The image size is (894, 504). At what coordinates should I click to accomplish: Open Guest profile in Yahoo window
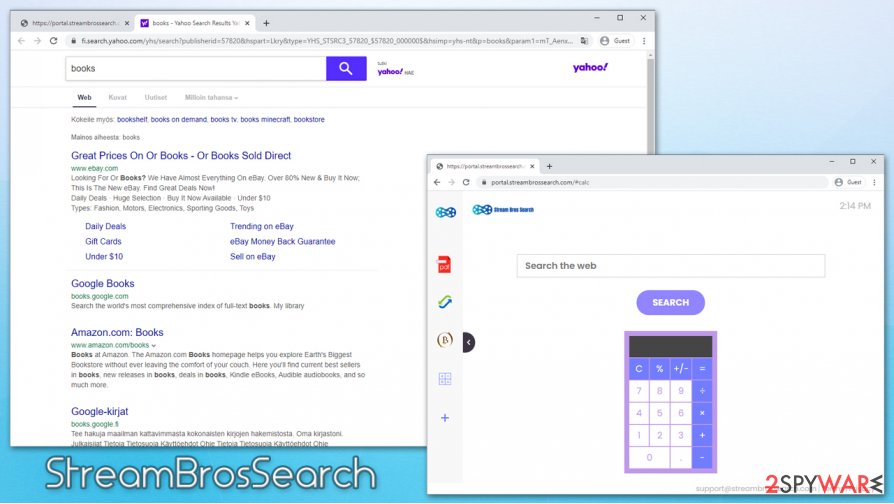pos(615,41)
